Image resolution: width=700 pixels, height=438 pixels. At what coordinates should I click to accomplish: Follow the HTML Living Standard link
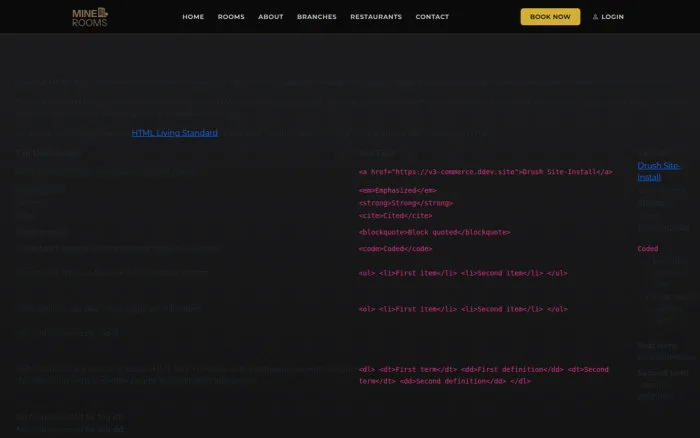(x=175, y=133)
